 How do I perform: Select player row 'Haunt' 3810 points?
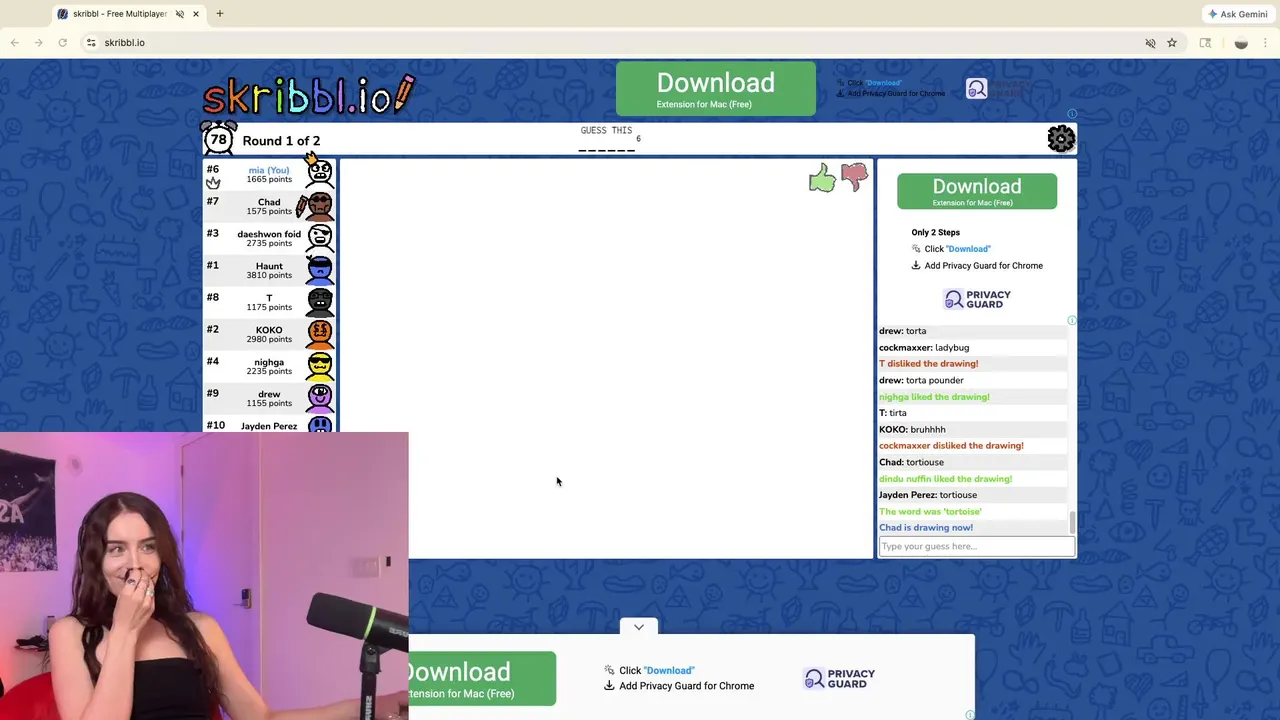pos(269,270)
